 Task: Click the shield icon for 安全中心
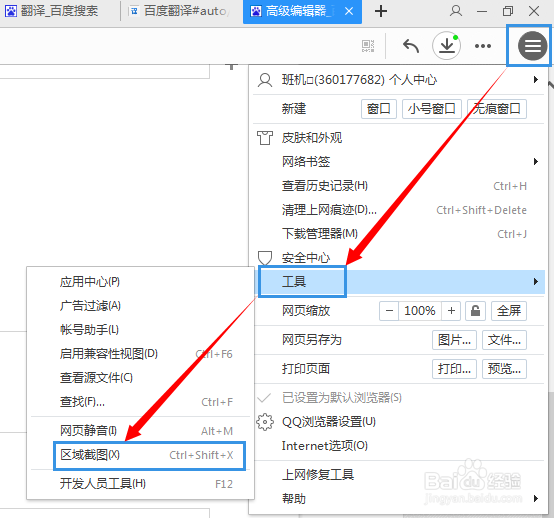coord(265,258)
